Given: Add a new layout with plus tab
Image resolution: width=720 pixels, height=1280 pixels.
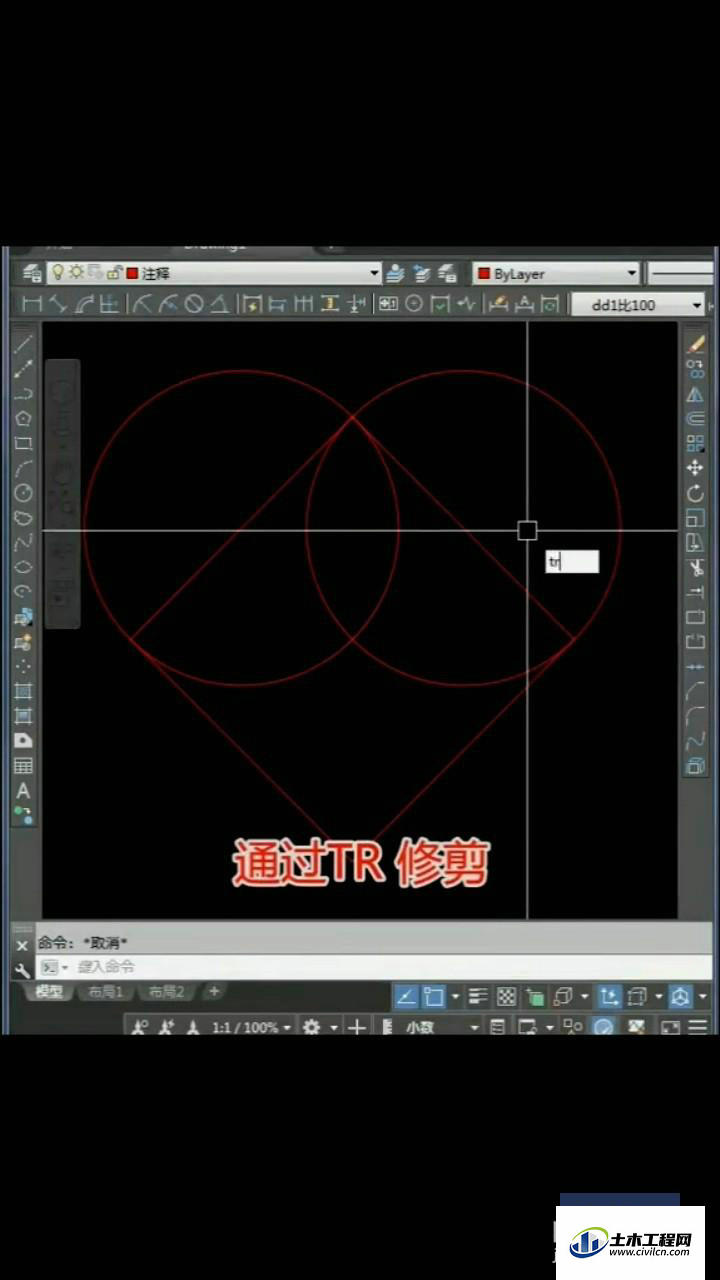Looking at the screenshot, I should pyautogui.click(x=213, y=991).
